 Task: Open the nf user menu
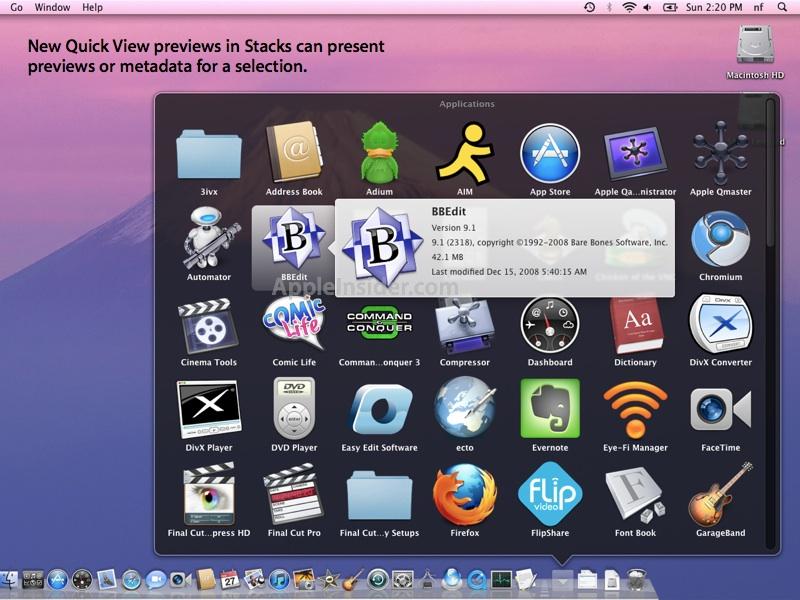(x=759, y=7)
